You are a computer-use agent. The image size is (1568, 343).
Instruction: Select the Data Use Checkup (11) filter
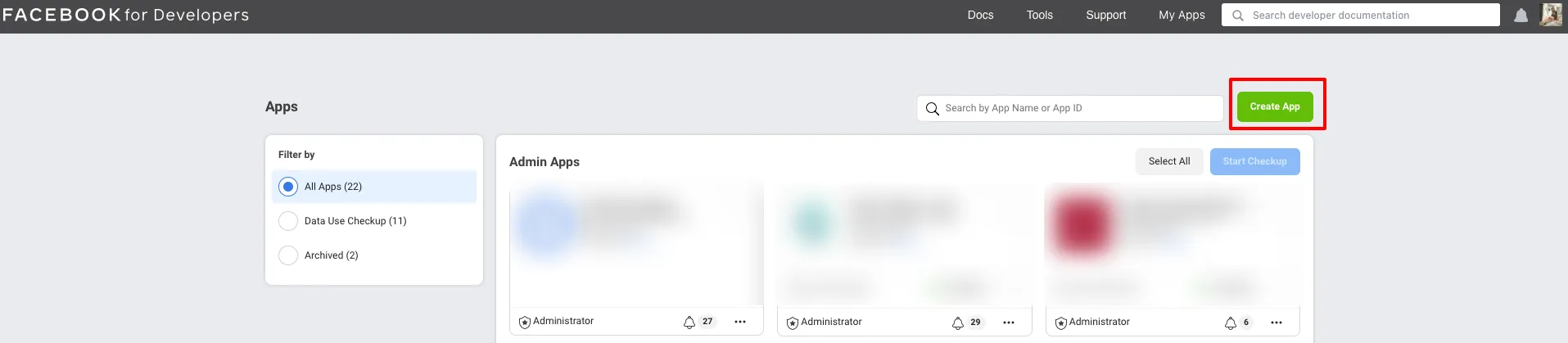(x=374, y=221)
